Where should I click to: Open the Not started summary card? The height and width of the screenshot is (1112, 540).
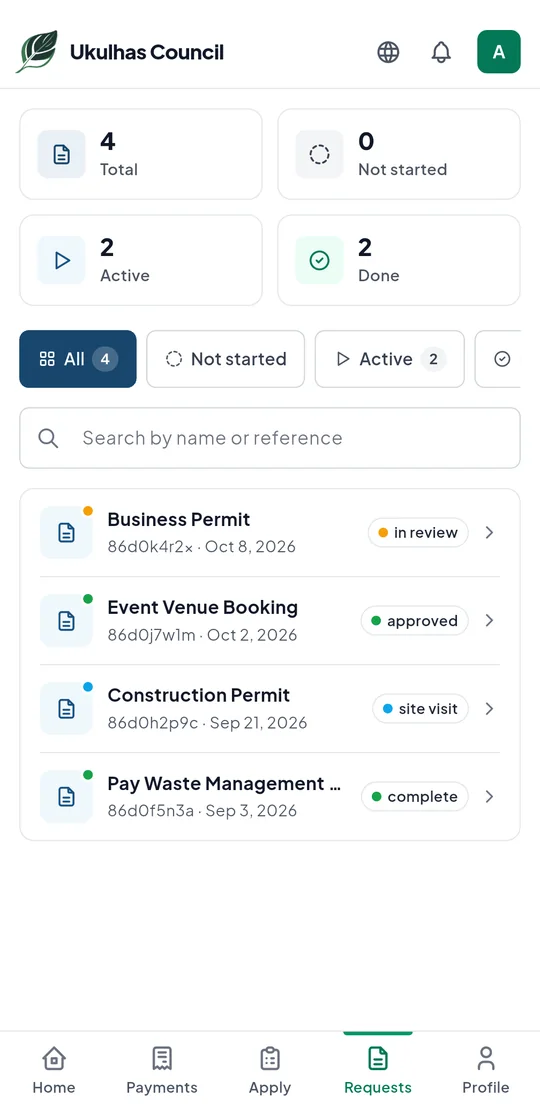399,154
